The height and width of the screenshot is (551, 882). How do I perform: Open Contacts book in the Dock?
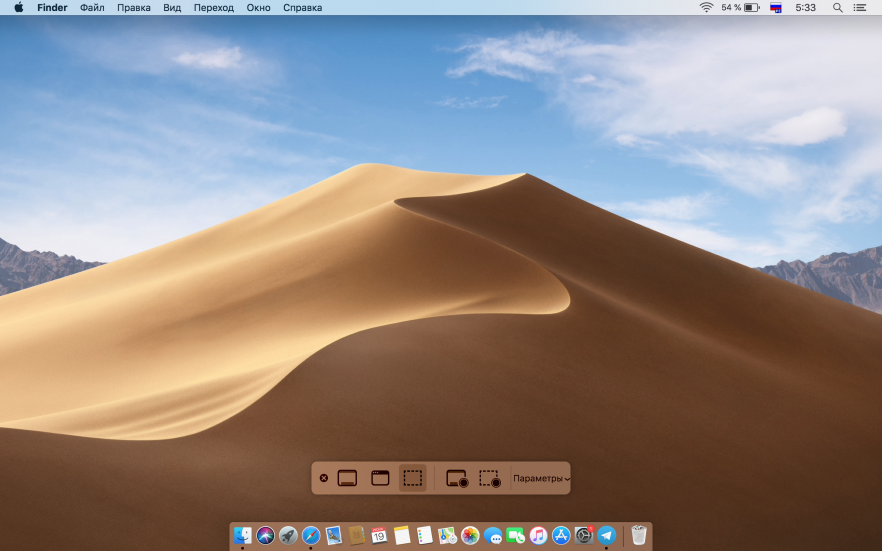pos(356,535)
